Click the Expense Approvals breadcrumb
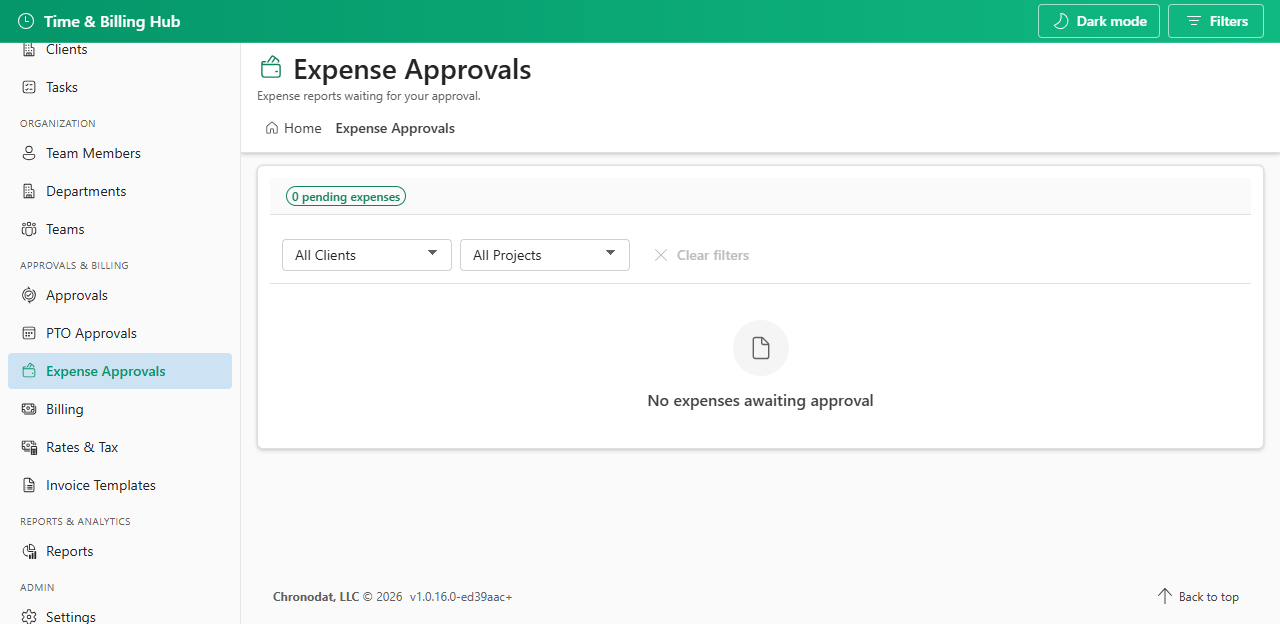Image resolution: width=1280 pixels, height=624 pixels. [395, 128]
